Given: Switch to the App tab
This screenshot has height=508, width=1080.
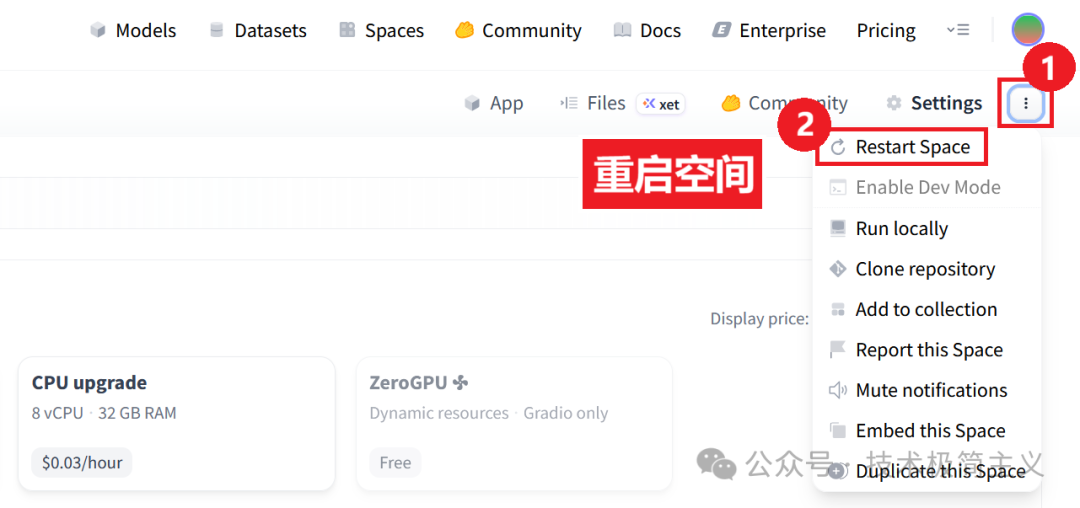Looking at the screenshot, I should tap(493, 103).
